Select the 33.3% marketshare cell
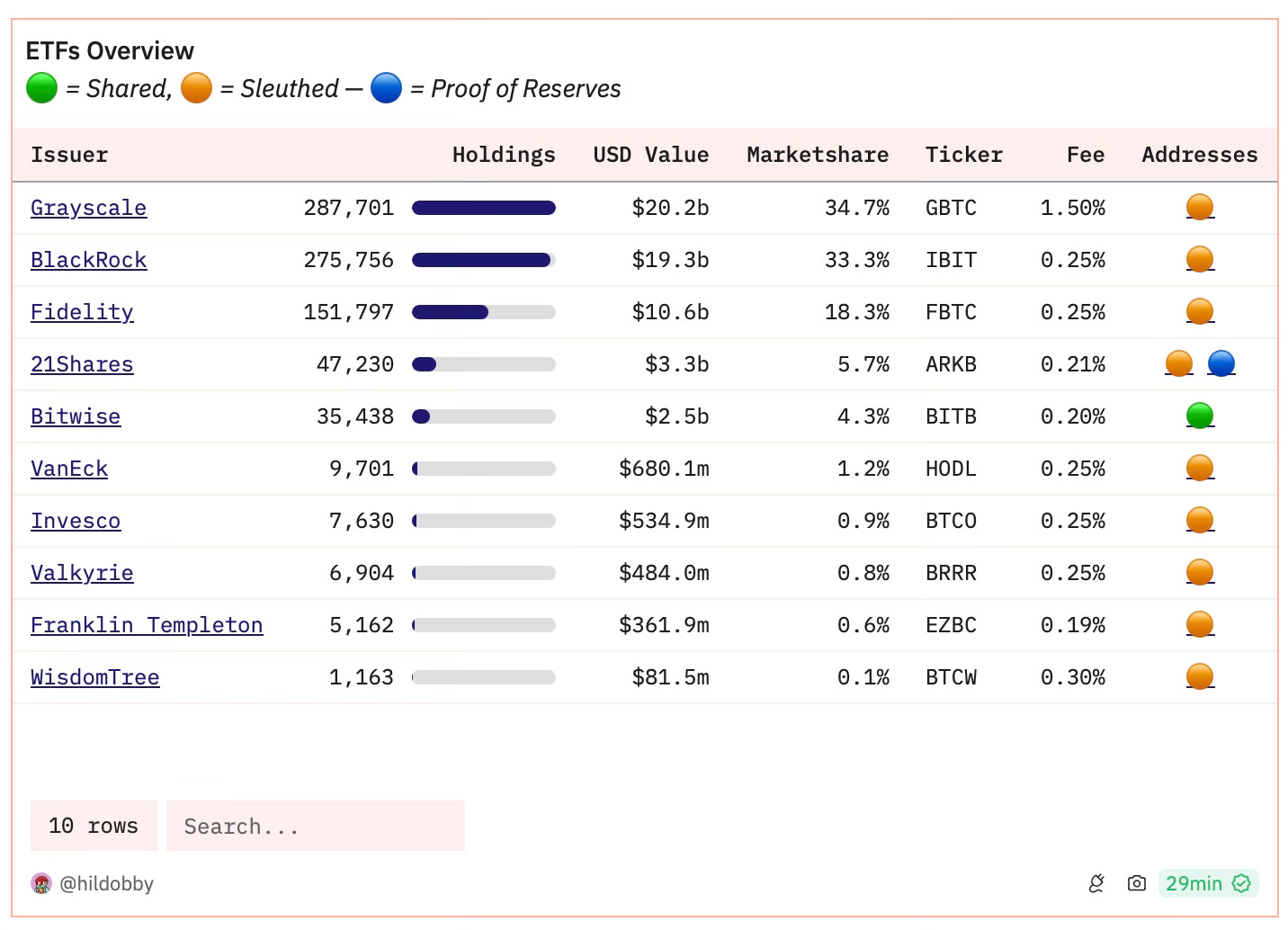The image size is (1288, 930). (857, 260)
